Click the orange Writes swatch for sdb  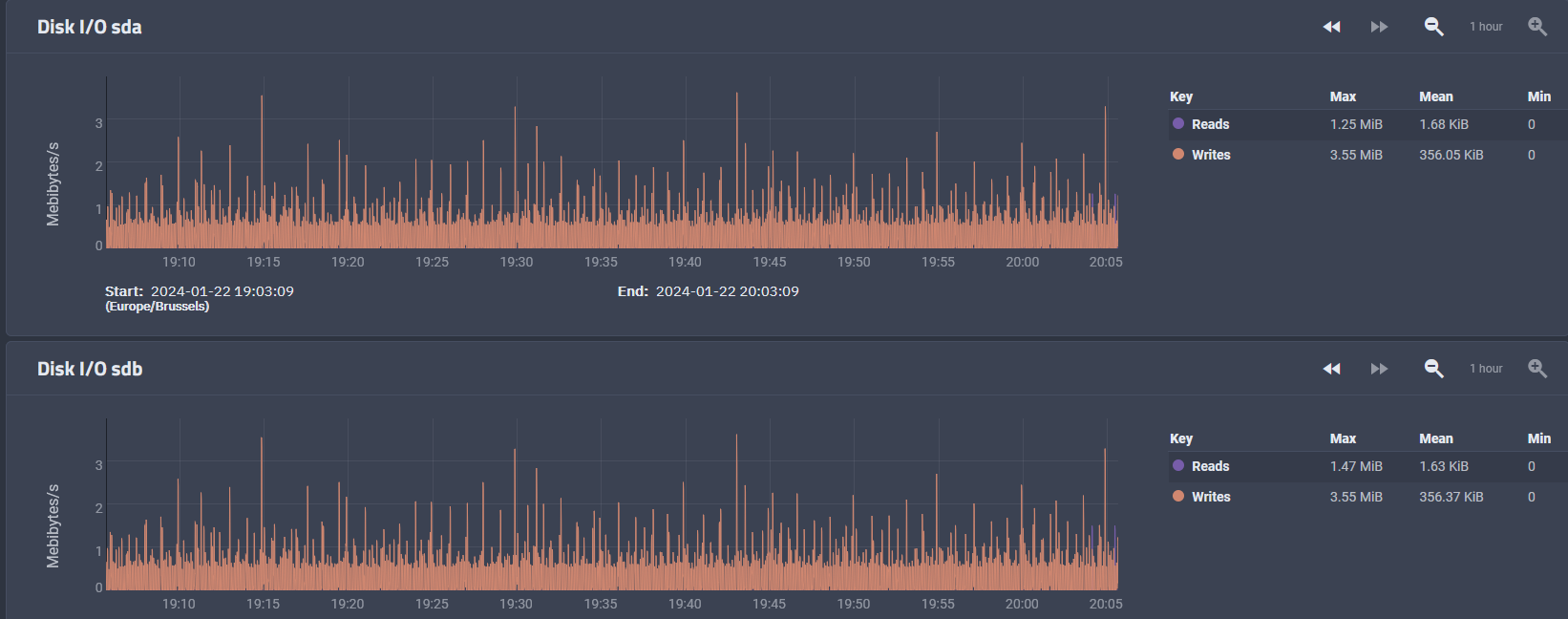(1178, 496)
